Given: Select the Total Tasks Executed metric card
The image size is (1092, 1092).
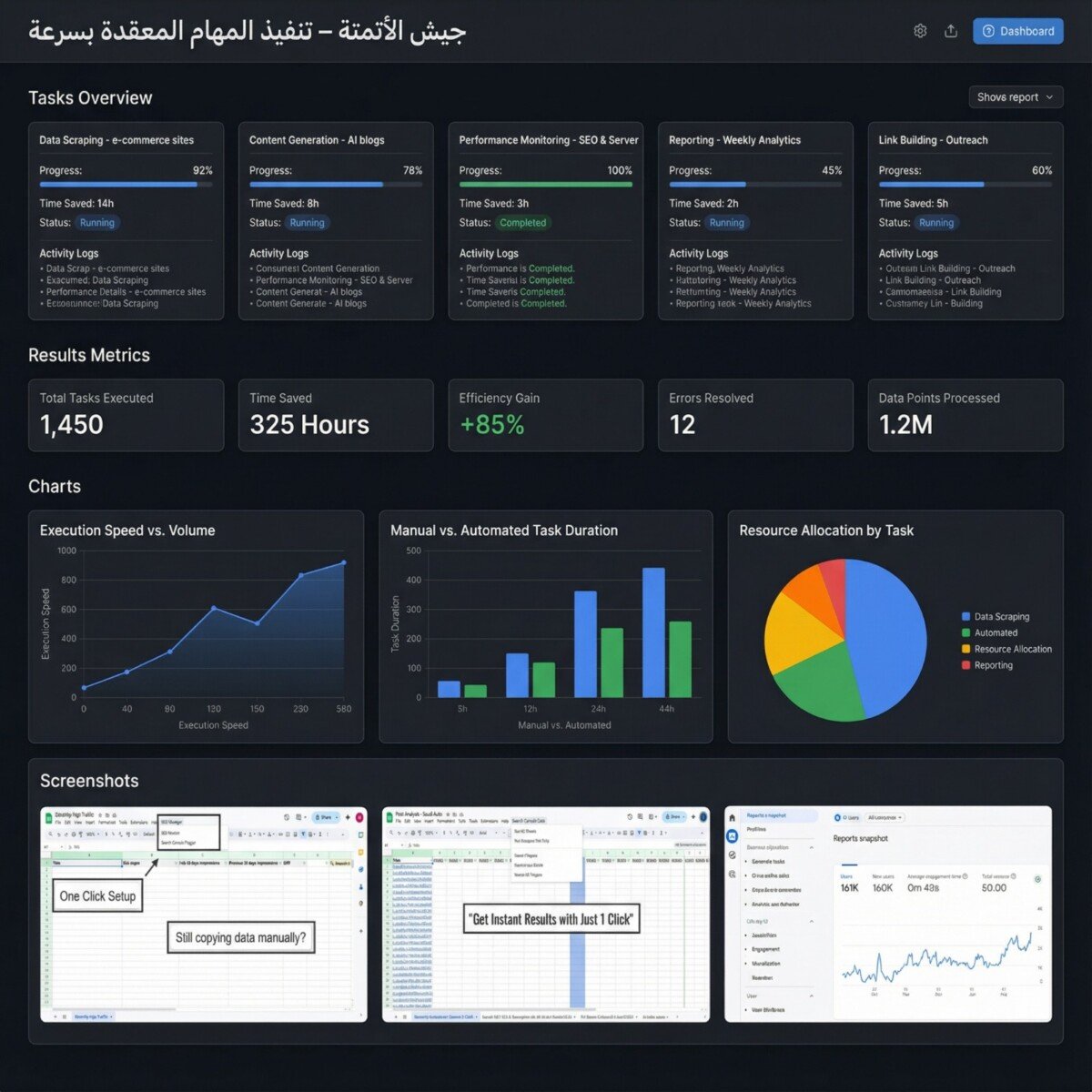Looking at the screenshot, I should 126,415.
